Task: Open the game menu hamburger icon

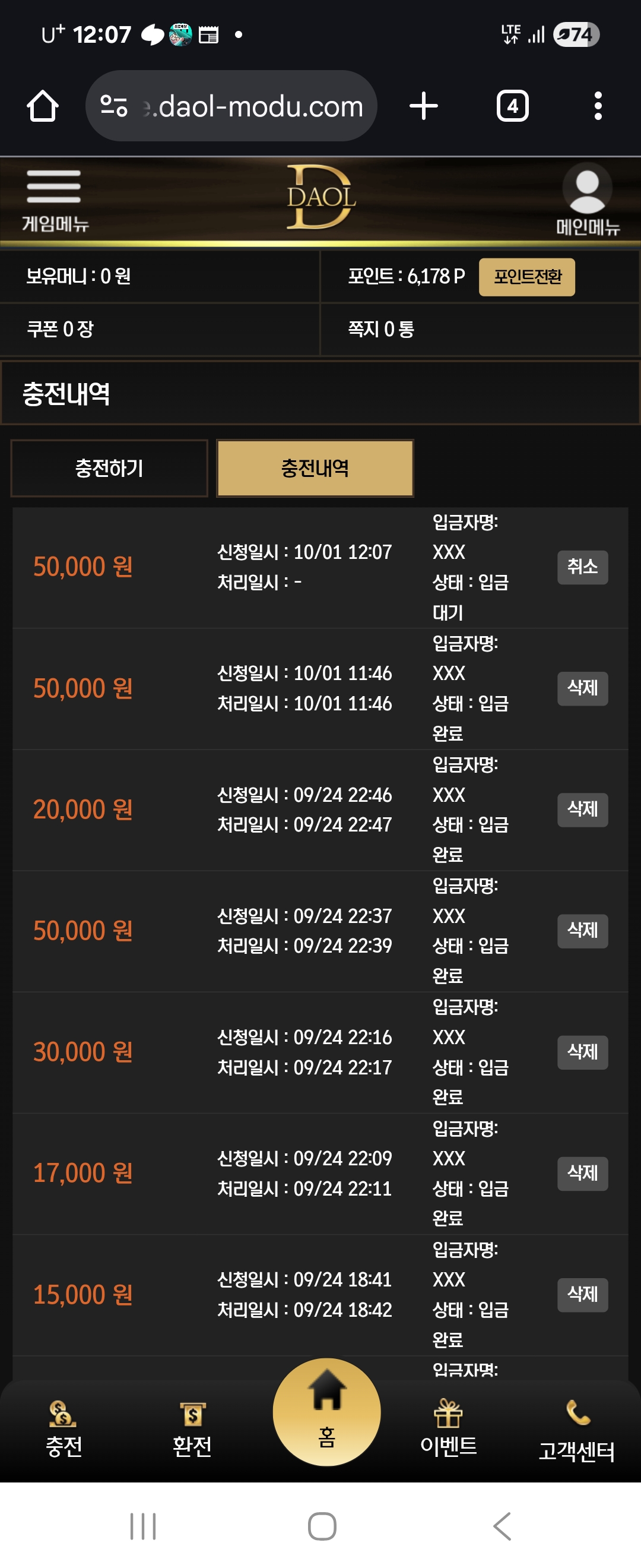Action: tap(54, 187)
